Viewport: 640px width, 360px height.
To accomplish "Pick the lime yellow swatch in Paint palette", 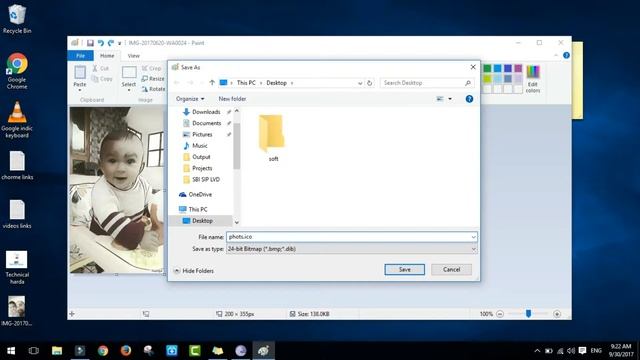I will pyautogui.click(x=487, y=78).
